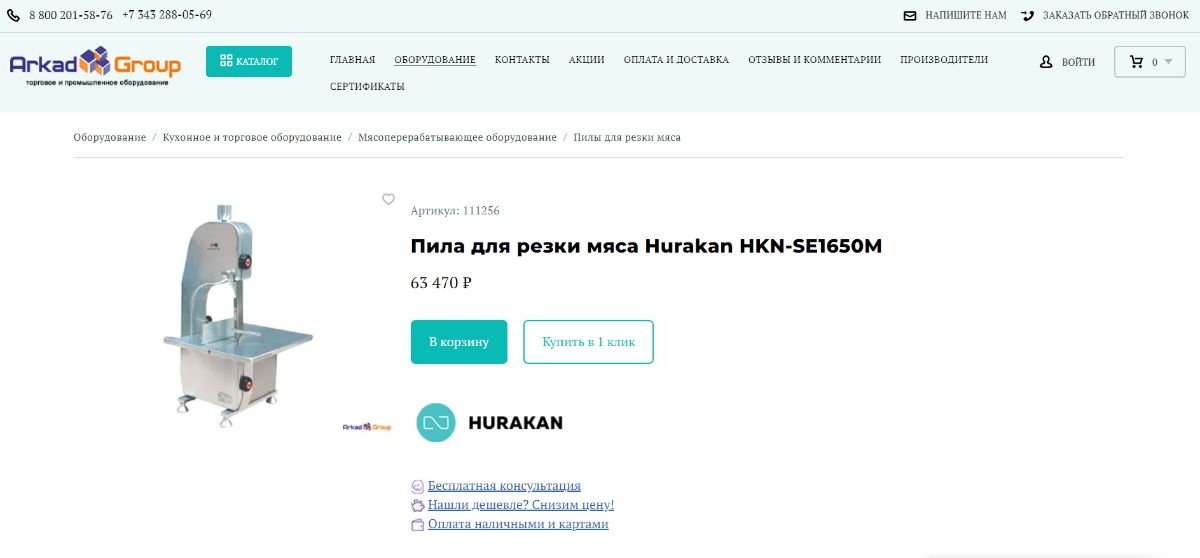The height and width of the screenshot is (558, 1200).
Task: Click the Каталог button
Action: coord(249,61)
